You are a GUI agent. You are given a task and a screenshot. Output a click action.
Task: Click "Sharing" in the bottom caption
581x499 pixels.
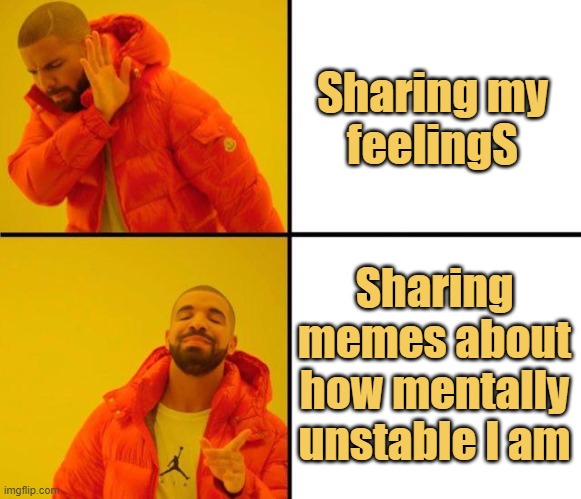point(435,292)
